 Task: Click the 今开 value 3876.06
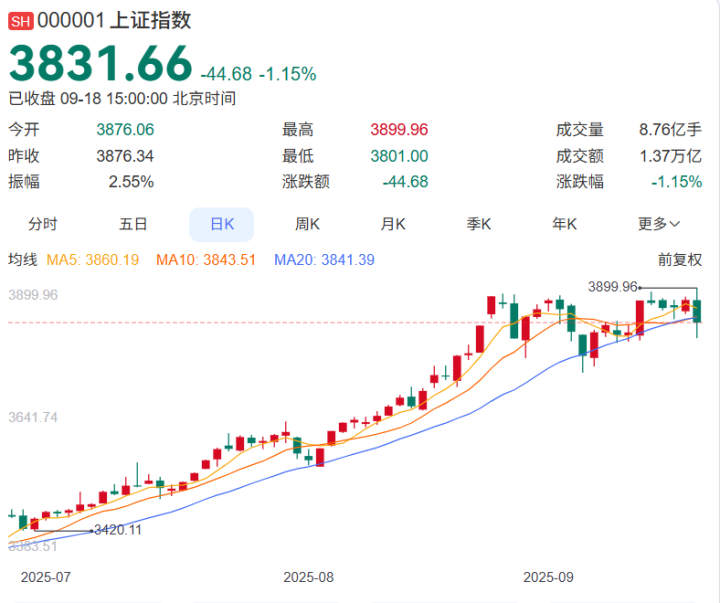click(125, 130)
